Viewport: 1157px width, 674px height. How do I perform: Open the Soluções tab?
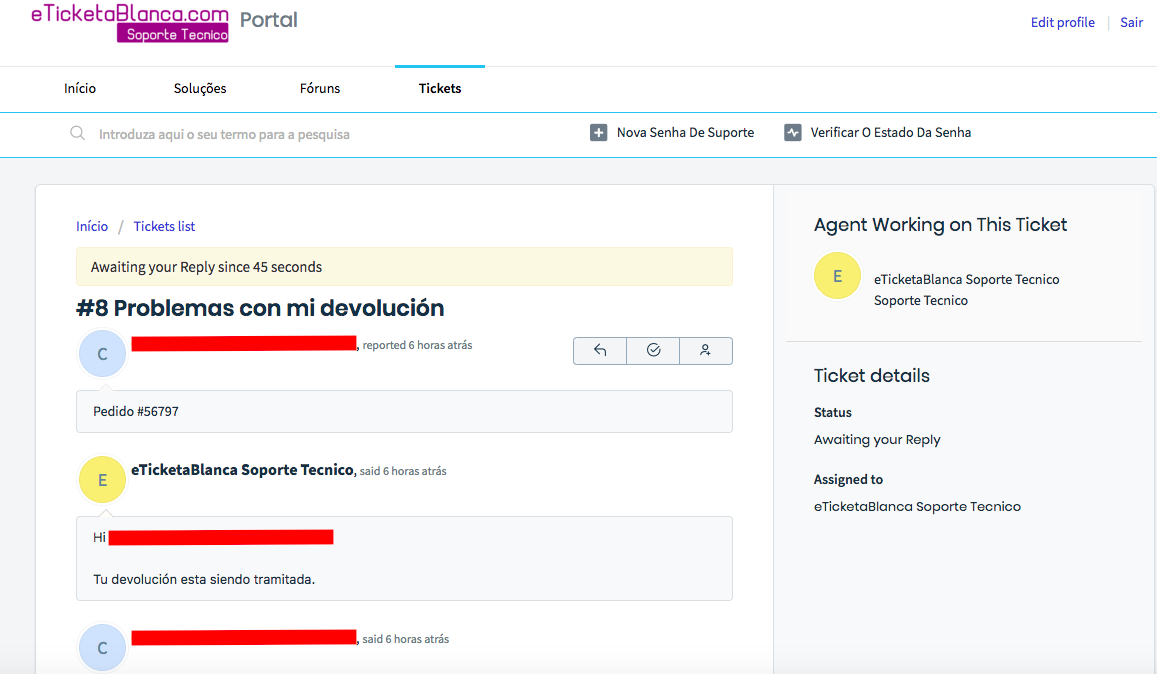[200, 89]
